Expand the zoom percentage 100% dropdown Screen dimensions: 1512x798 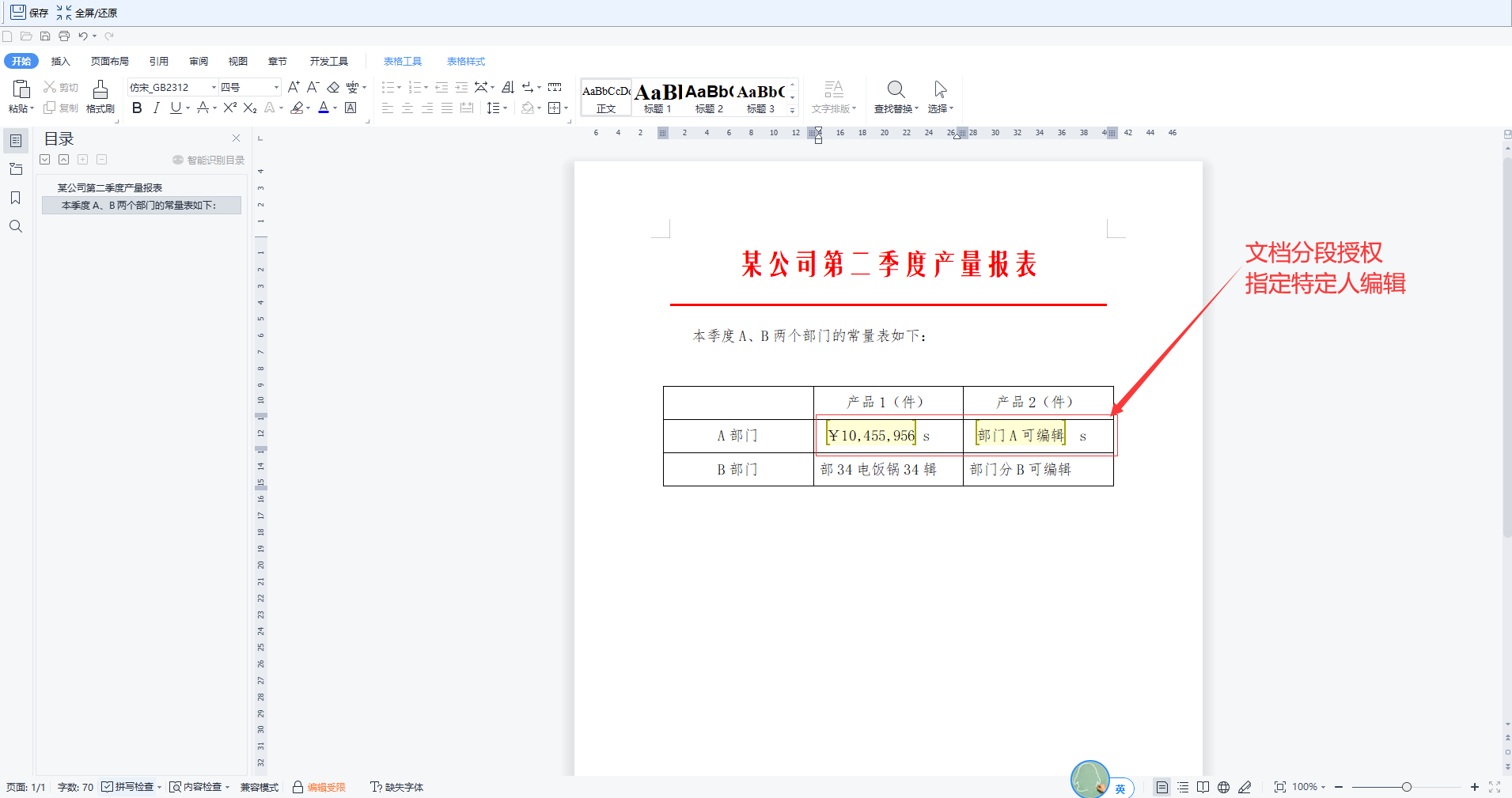pos(1323,787)
